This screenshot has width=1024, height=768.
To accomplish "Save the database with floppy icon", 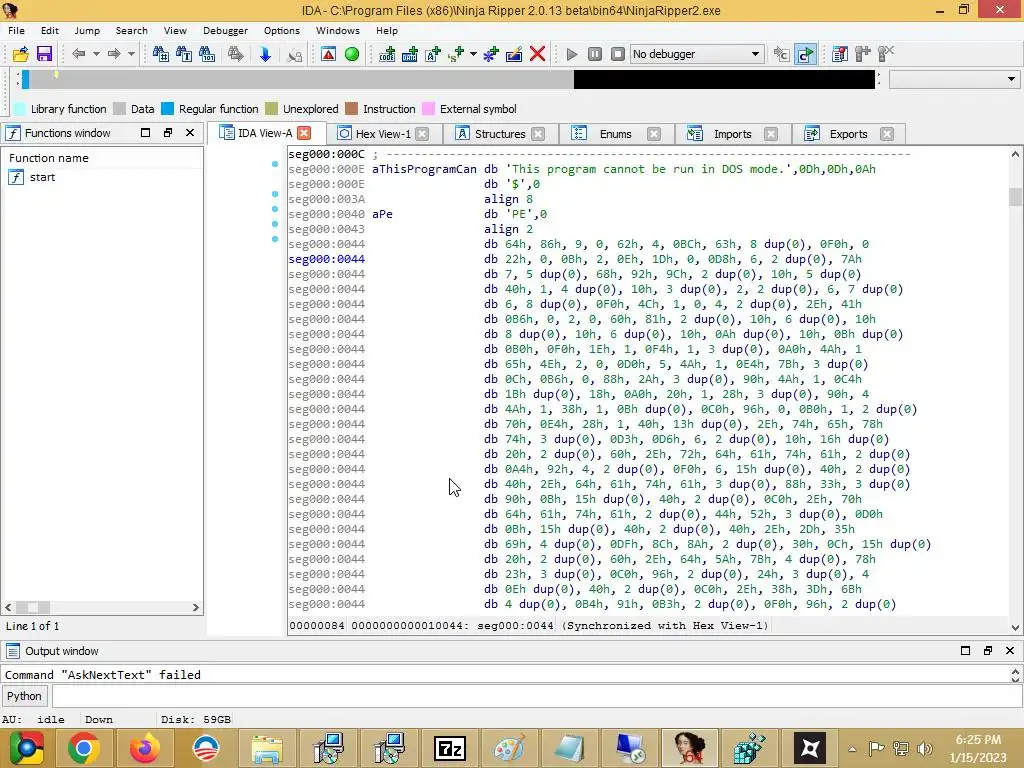I will [x=44, y=54].
